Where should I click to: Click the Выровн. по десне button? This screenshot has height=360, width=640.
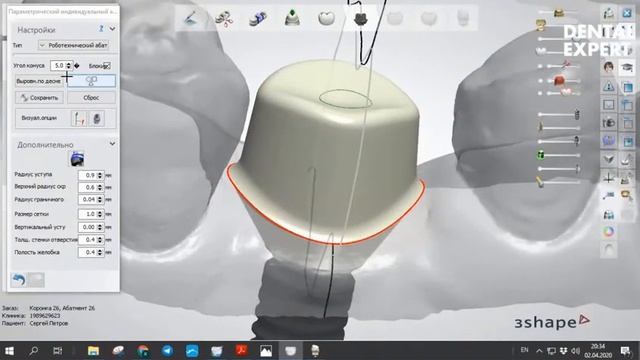click(x=40, y=81)
